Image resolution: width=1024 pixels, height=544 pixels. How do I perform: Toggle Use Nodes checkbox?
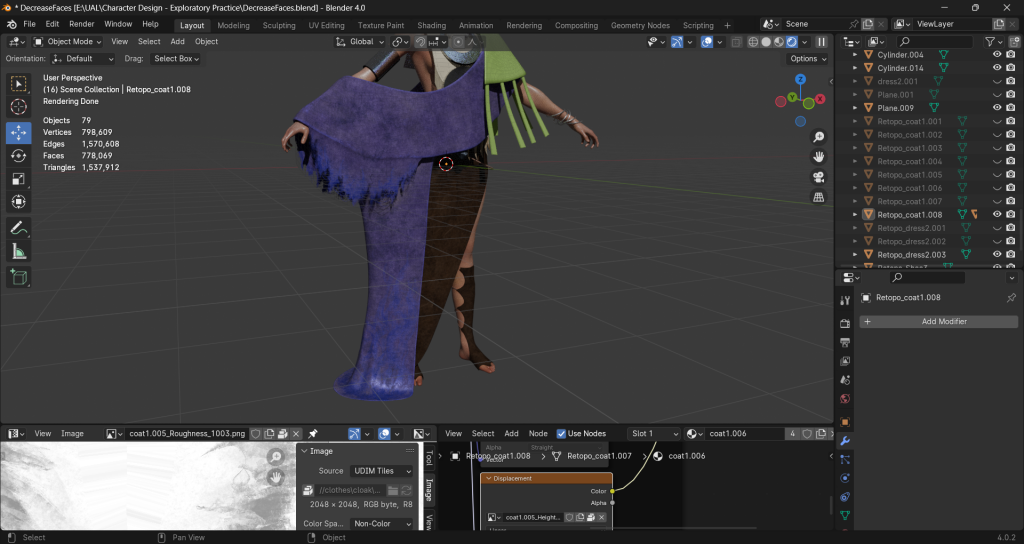pyautogui.click(x=561, y=434)
